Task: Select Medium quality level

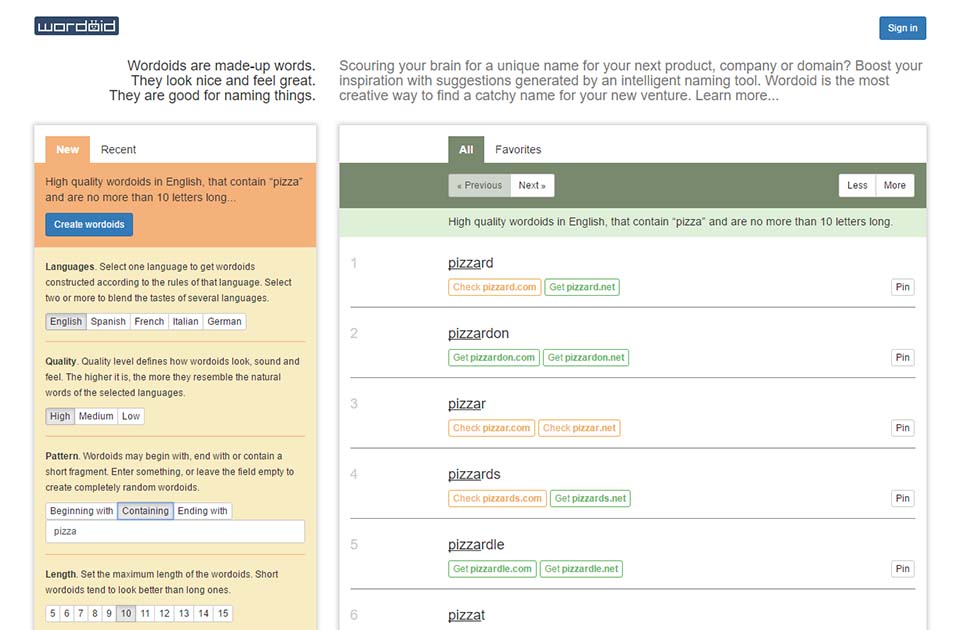Action: click(96, 416)
